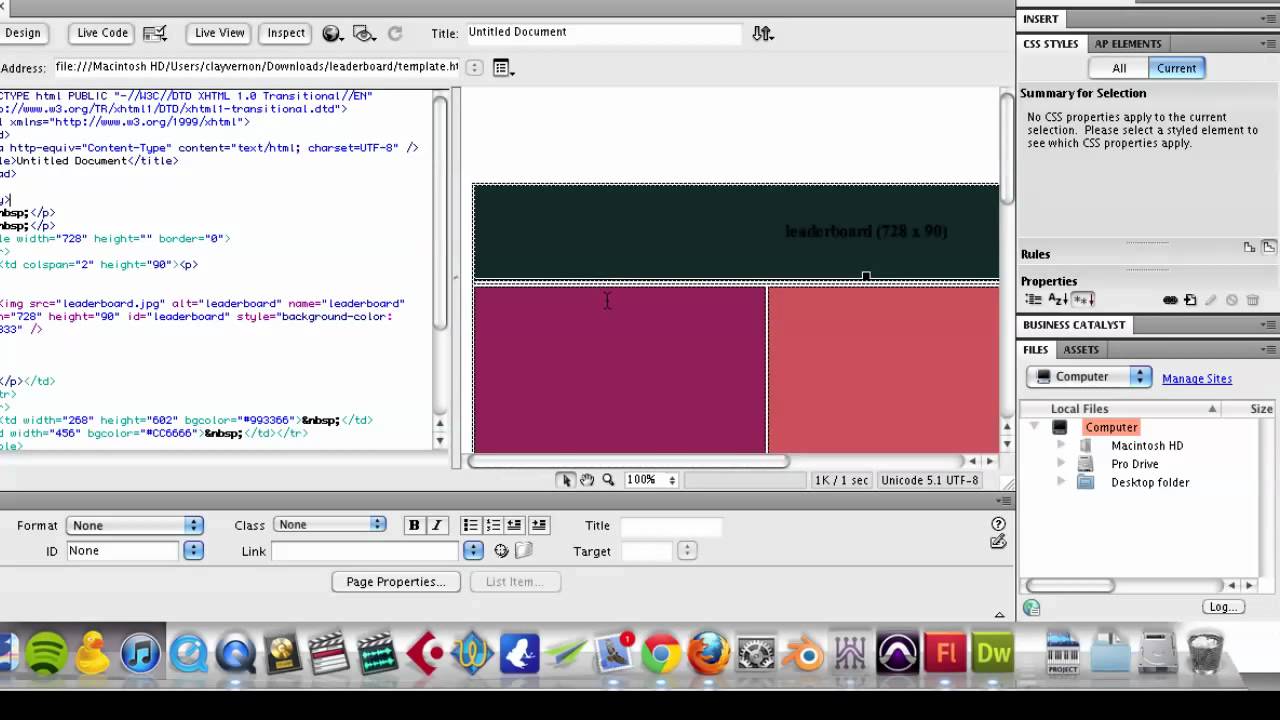Open Spotify from the Dock
Image resolution: width=1280 pixels, height=720 pixels.
pos(46,655)
